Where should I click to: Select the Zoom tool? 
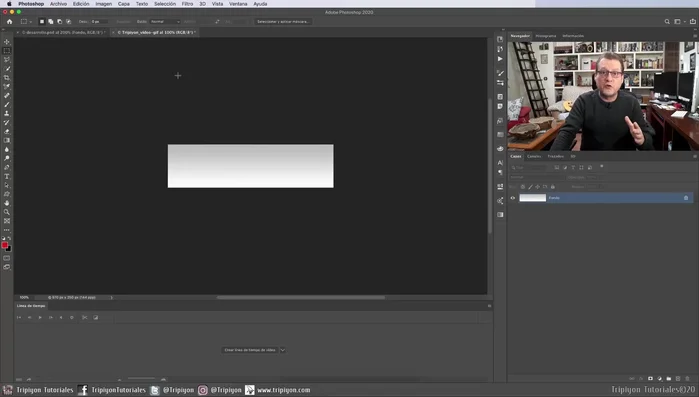point(7,212)
